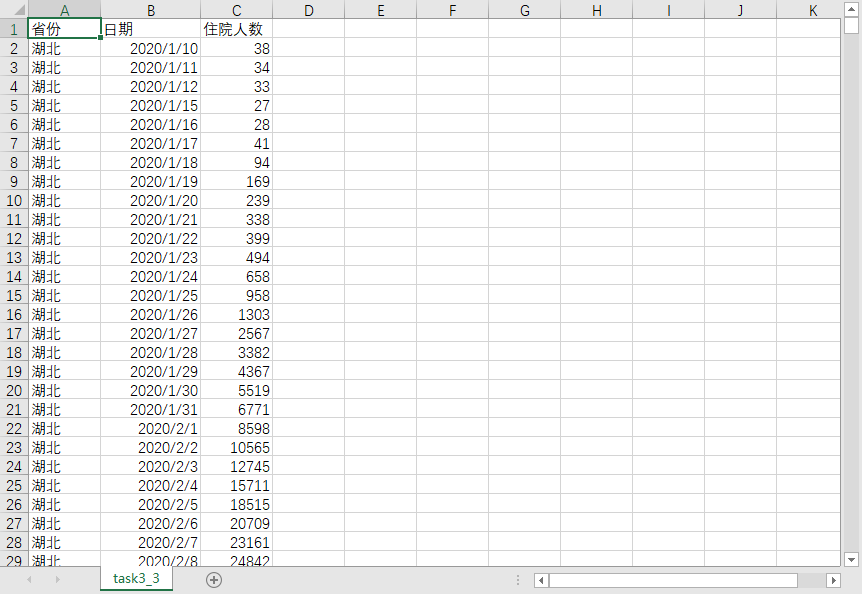Select column A header
862x594 pixels.
pos(64,10)
